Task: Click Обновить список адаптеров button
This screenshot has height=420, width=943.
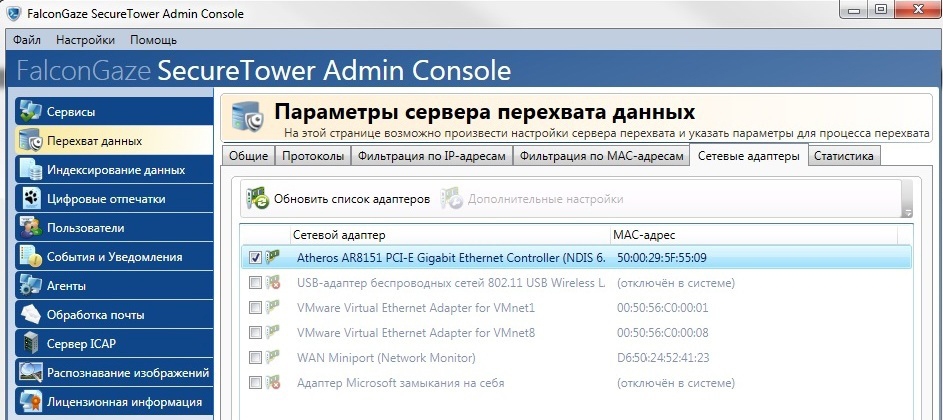Action: point(339,199)
